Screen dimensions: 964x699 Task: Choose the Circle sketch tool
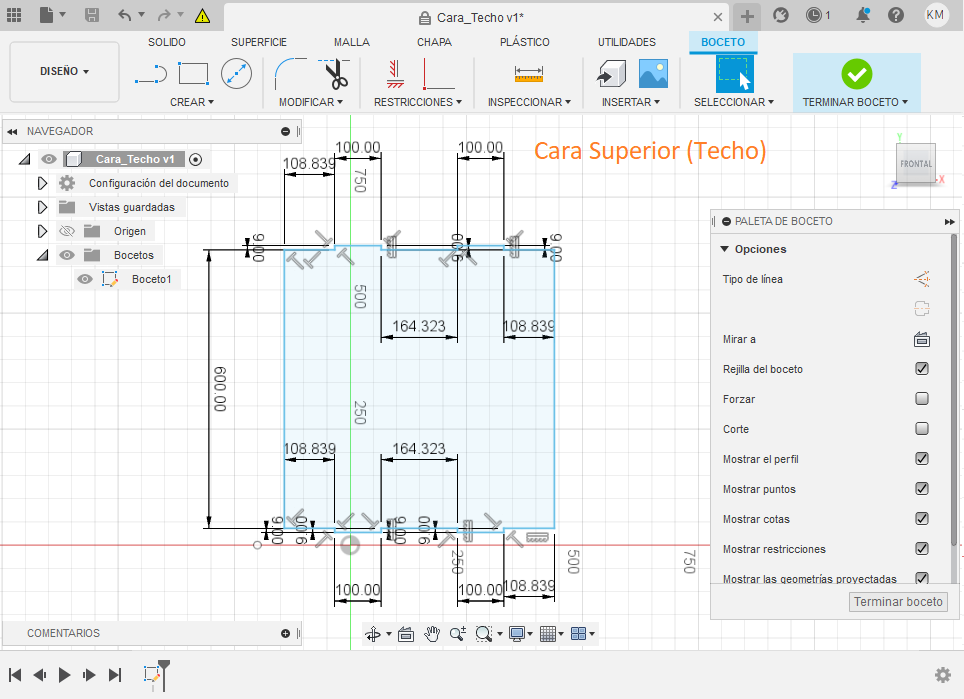(x=236, y=73)
